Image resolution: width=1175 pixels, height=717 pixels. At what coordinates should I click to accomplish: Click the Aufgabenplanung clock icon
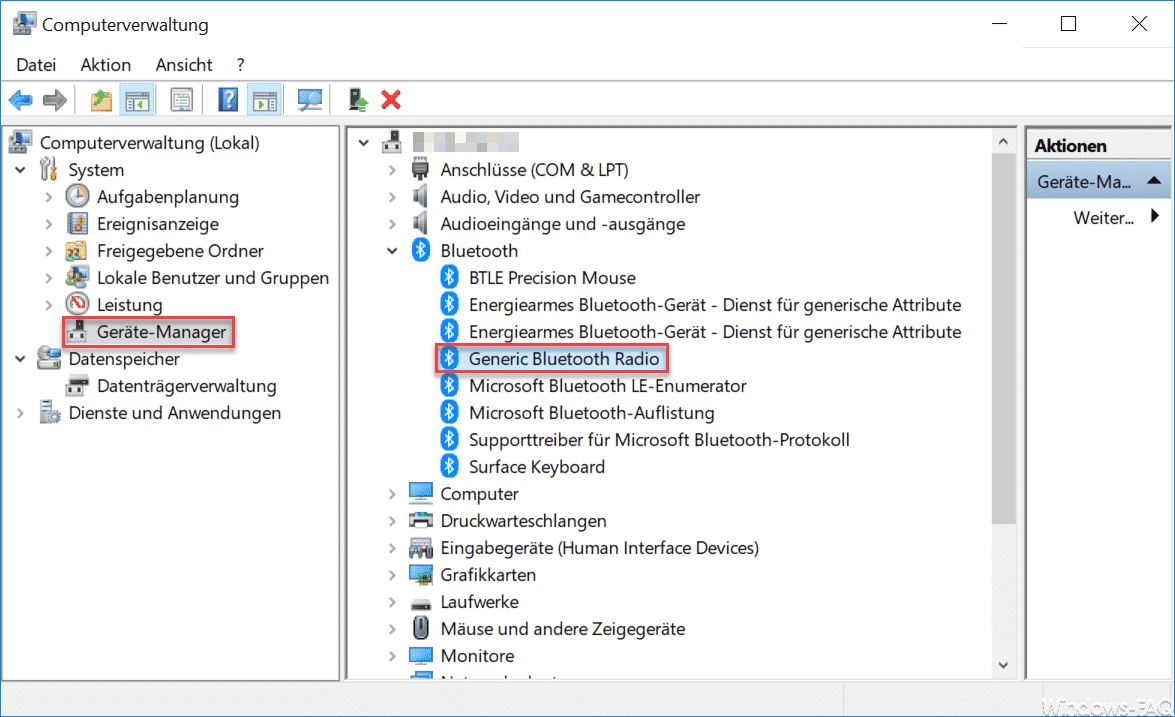click(x=77, y=196)
